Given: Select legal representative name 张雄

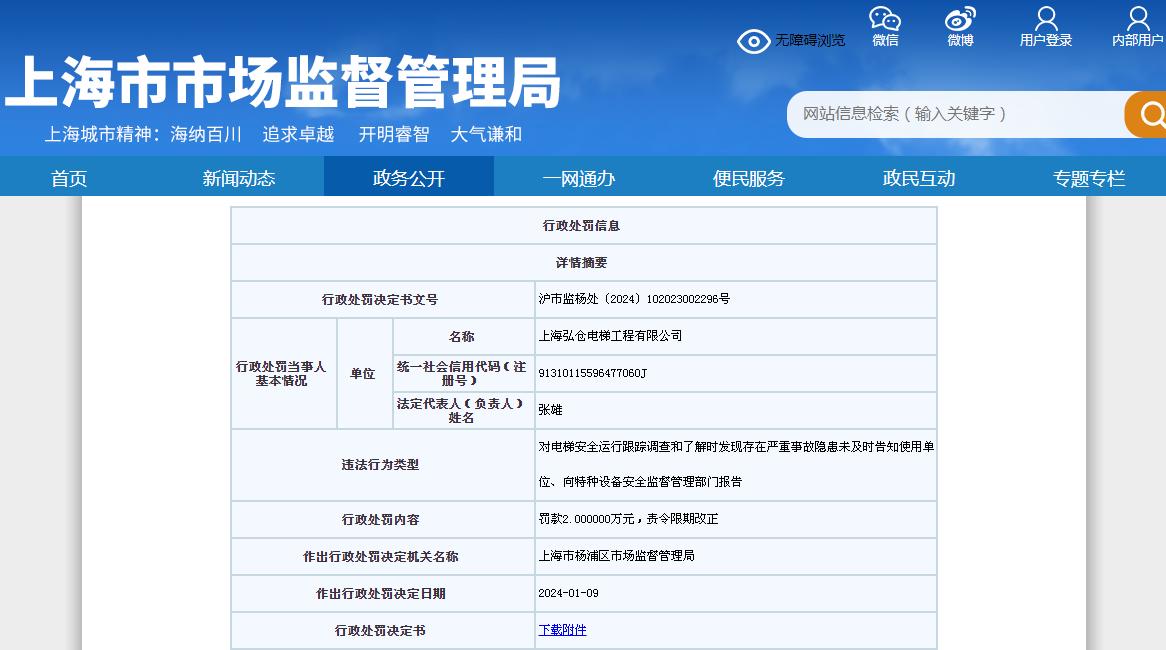Looking at the screenshot, I should tap(550, 410).
